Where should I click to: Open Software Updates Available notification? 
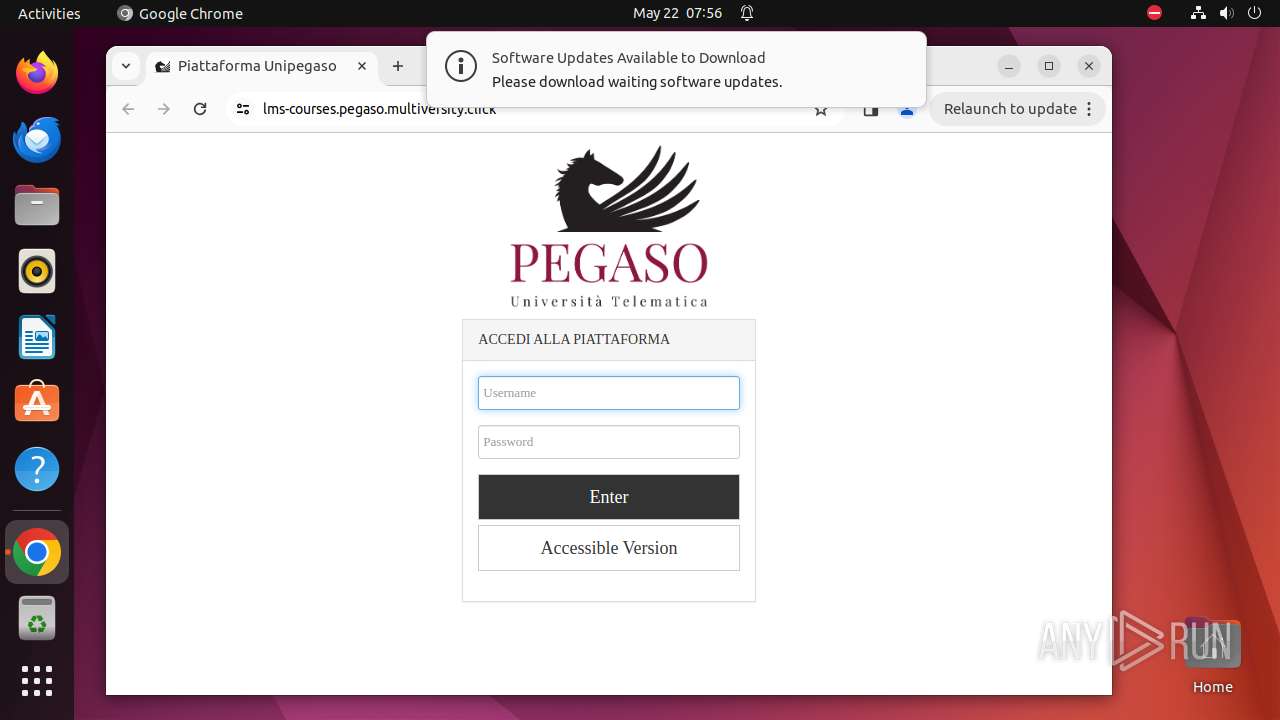click(676, 69)
